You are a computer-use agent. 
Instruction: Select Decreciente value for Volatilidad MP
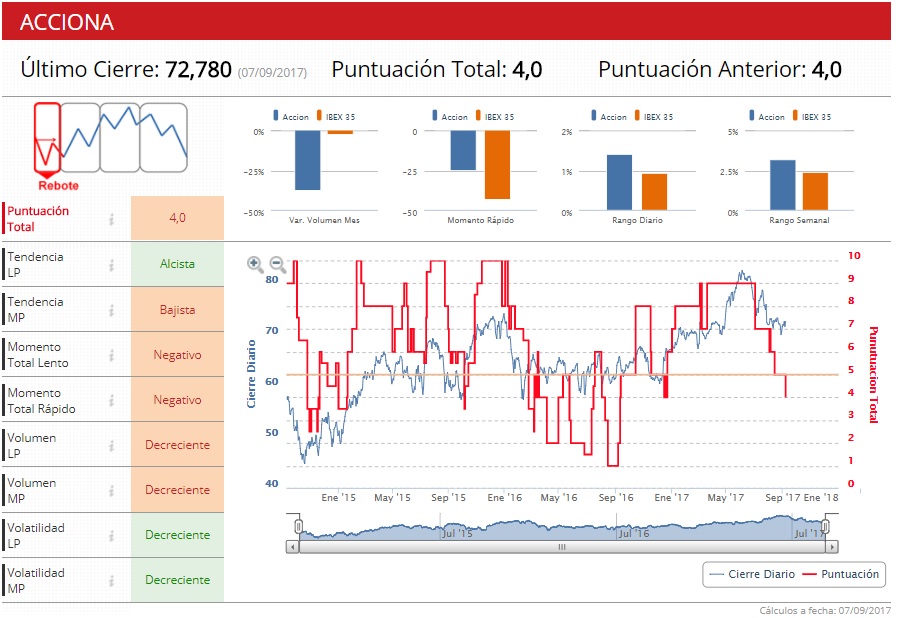coord(178,580)
